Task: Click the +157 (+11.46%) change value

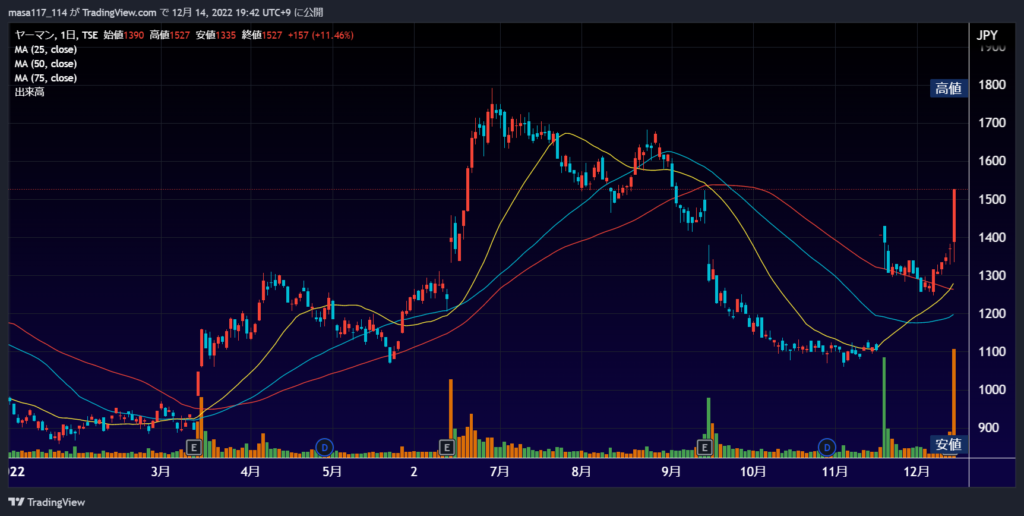Action: pos(321,35)
